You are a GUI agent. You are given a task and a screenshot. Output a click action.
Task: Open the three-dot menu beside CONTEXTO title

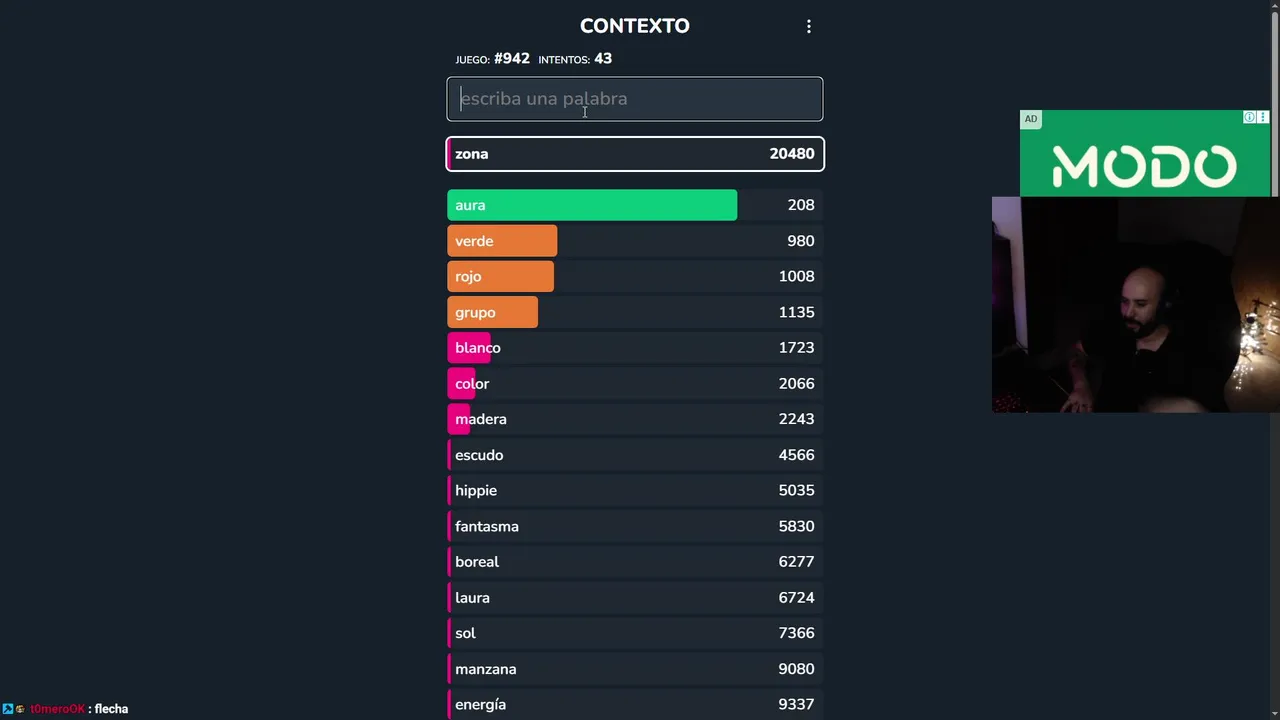click(809, 27)
